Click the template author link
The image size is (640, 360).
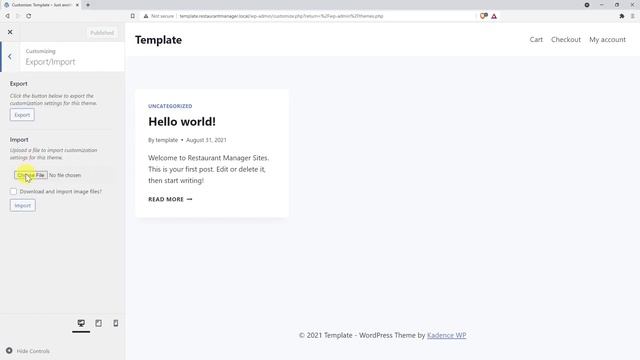(x=167, y=140)
